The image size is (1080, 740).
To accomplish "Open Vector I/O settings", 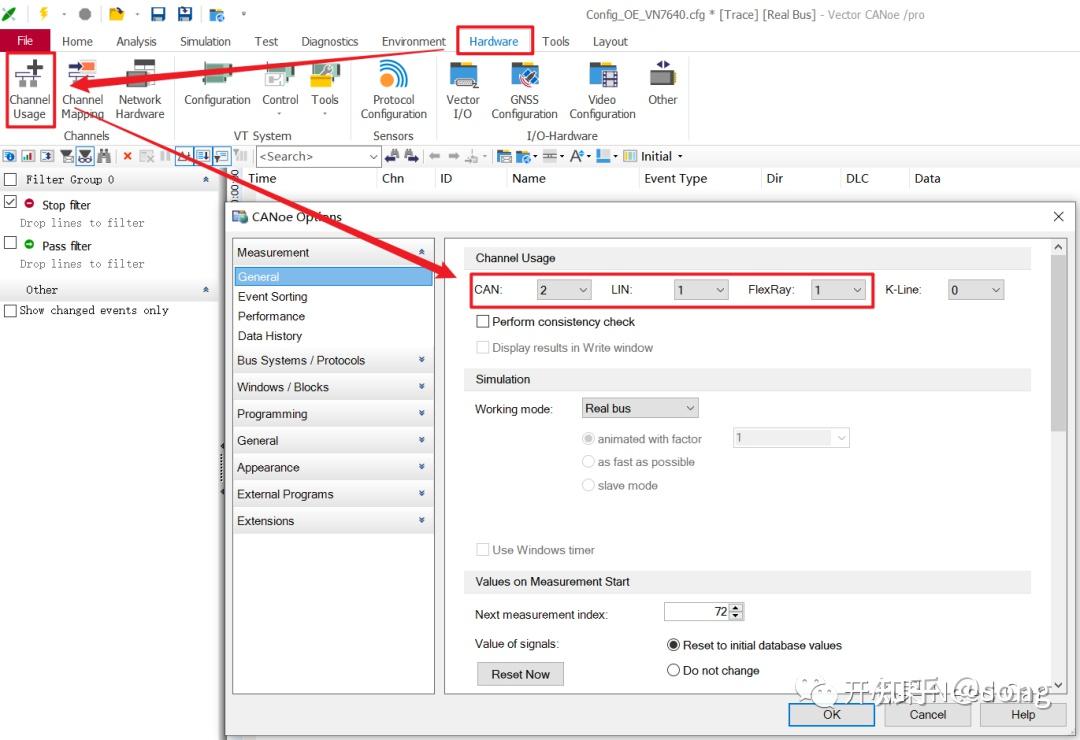I will pyautogui.click(x=463, y=90).
